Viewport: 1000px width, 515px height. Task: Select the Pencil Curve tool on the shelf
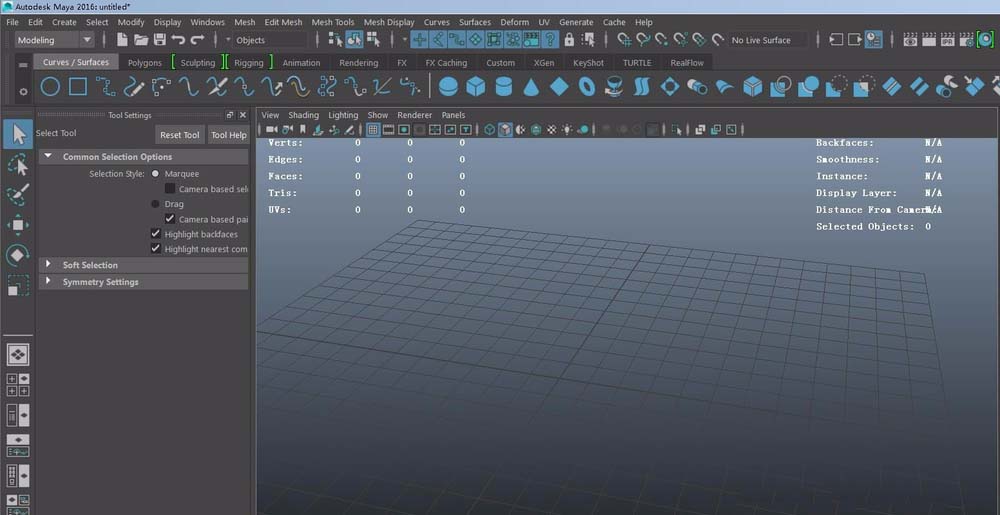coord(134,86)
